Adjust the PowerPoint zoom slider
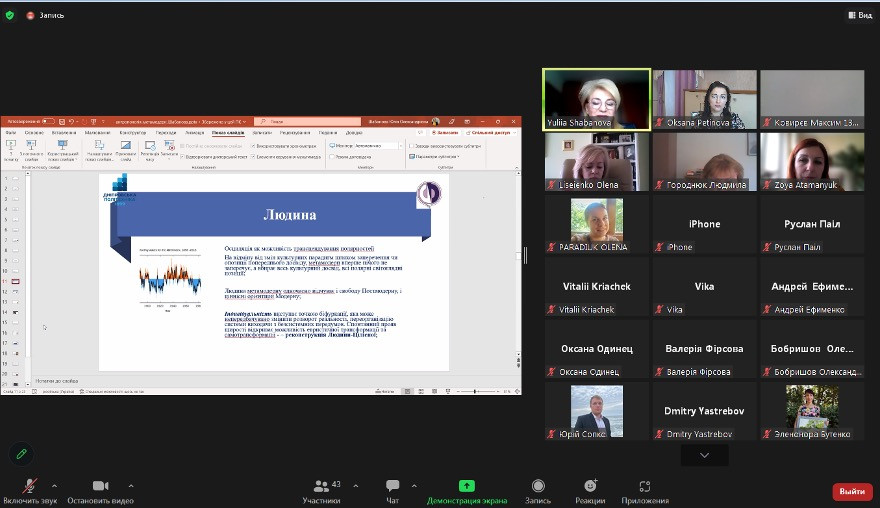 [477, 391]
